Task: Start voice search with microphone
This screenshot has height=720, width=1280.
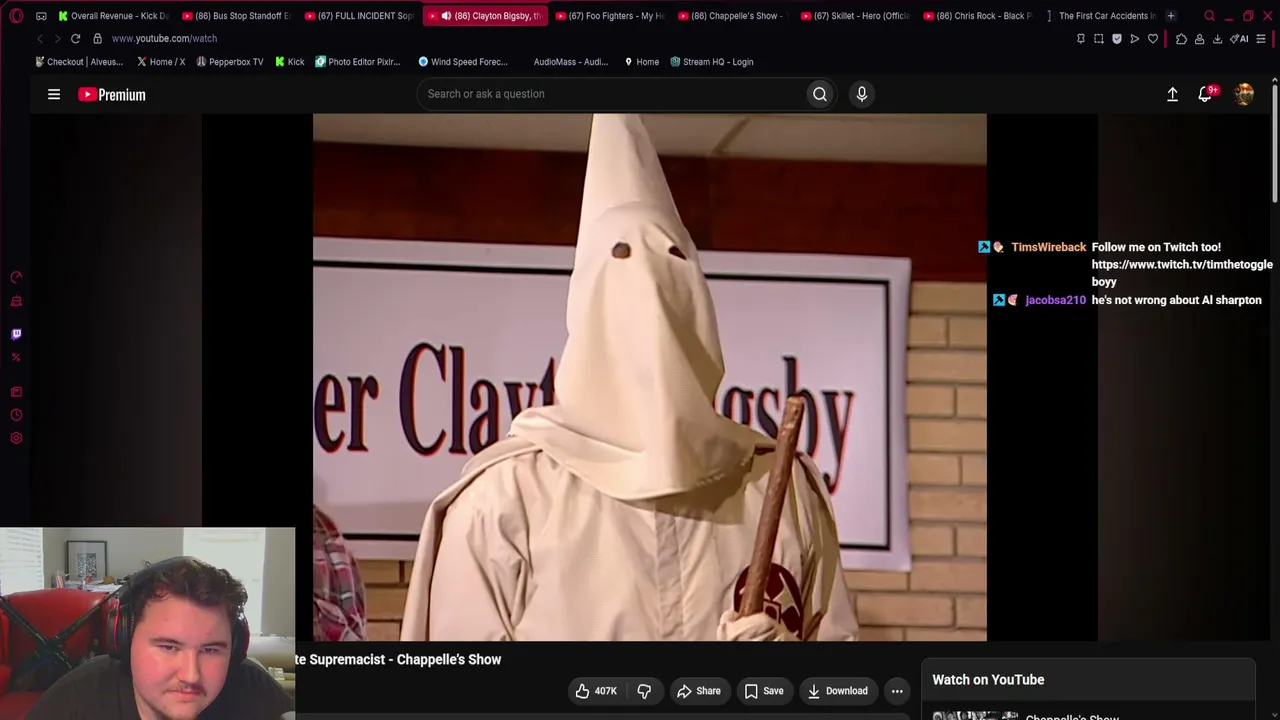Action: (862, 94)
